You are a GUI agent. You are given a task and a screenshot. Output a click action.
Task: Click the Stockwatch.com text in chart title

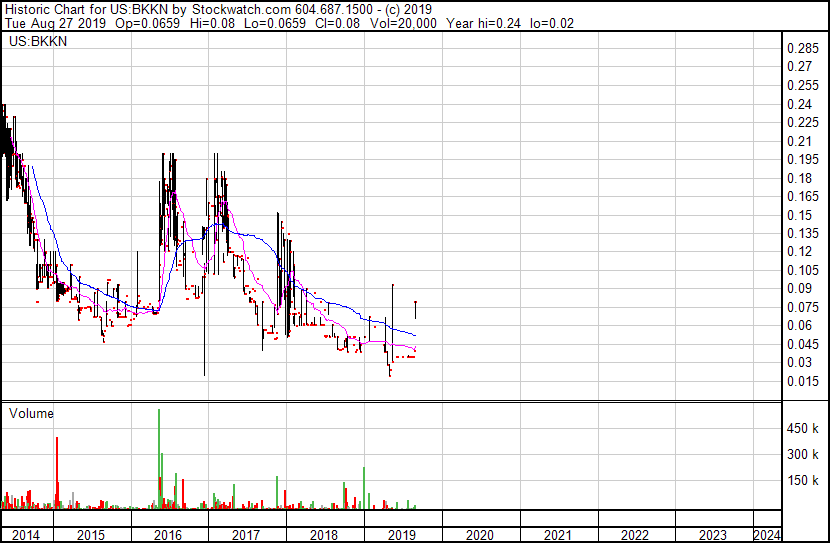coord(241,9)
